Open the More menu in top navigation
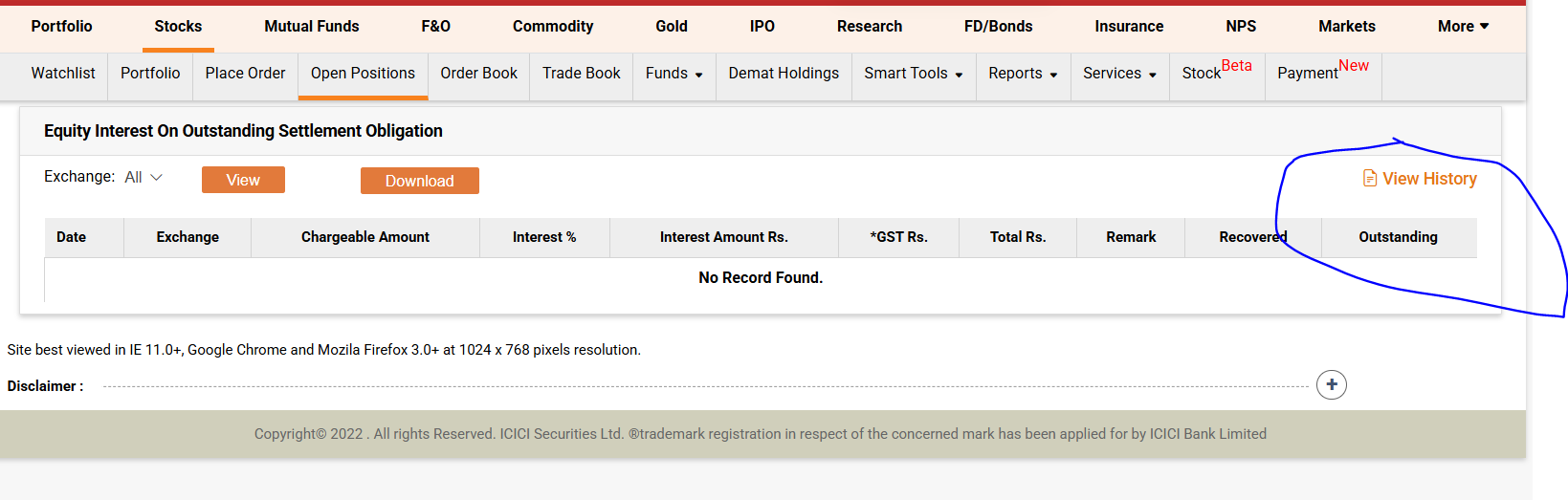Screen dimensions: 1568x500 click(x=1463, y=27)
